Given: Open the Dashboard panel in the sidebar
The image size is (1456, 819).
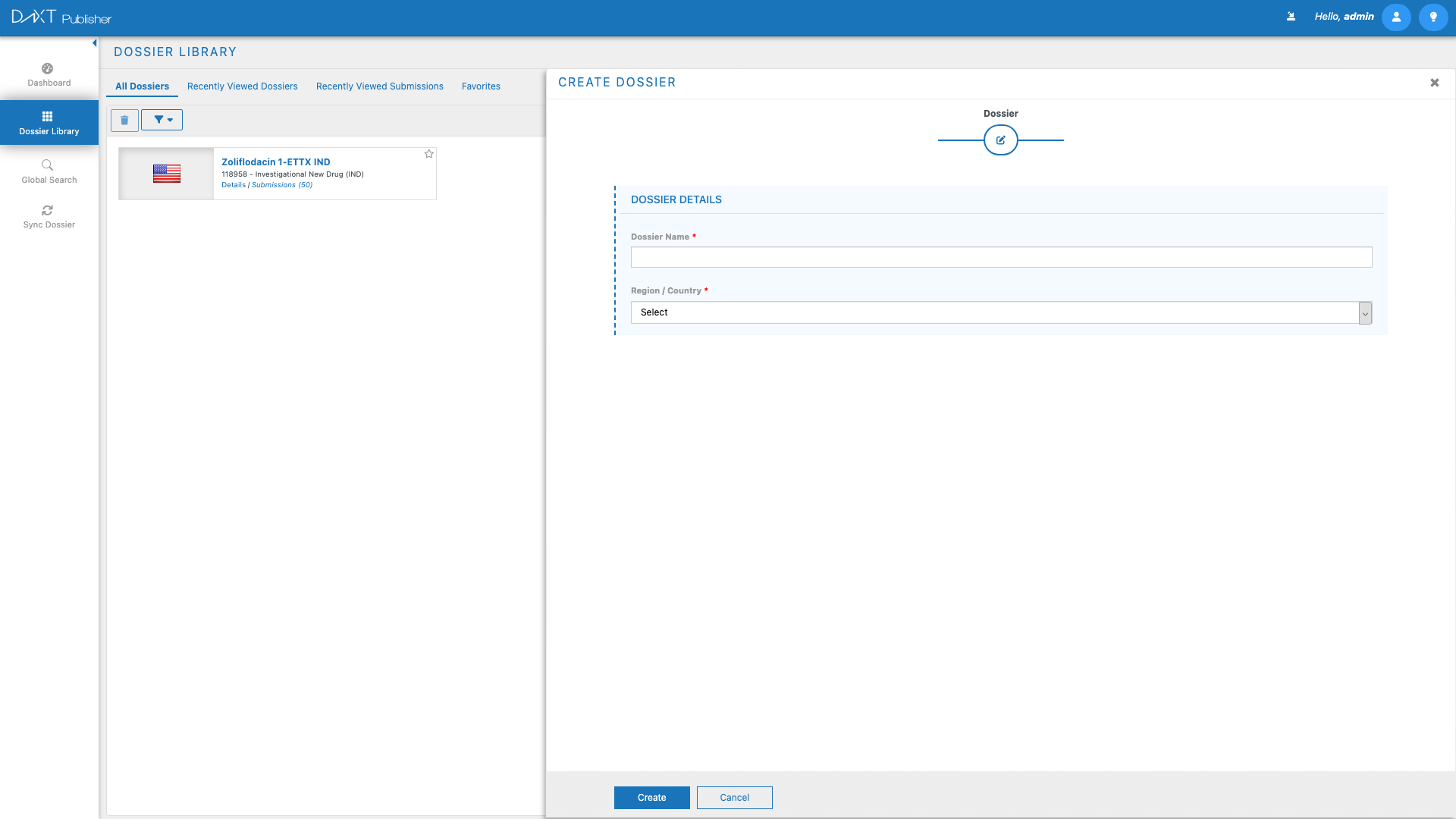Looking at the screenshot, I should coord(49,74).
